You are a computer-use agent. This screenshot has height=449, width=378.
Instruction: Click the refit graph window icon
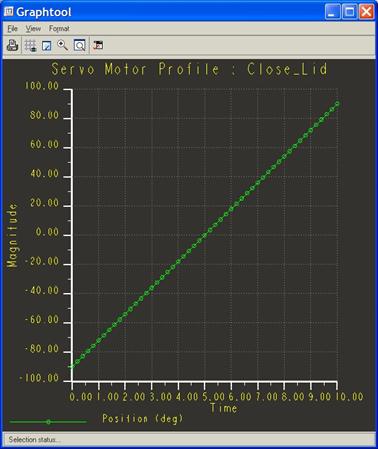(x=80, y=45)
